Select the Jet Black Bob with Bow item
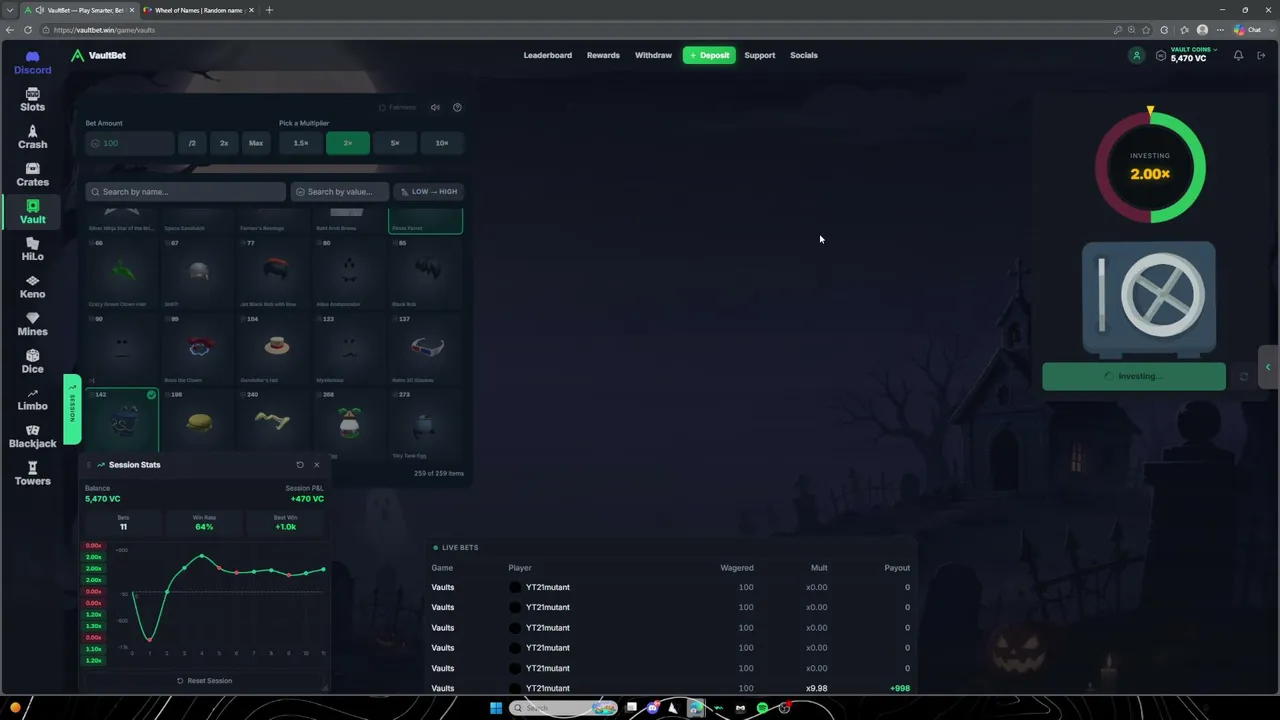Screen dimensions: 1280x720 point(274,272)
